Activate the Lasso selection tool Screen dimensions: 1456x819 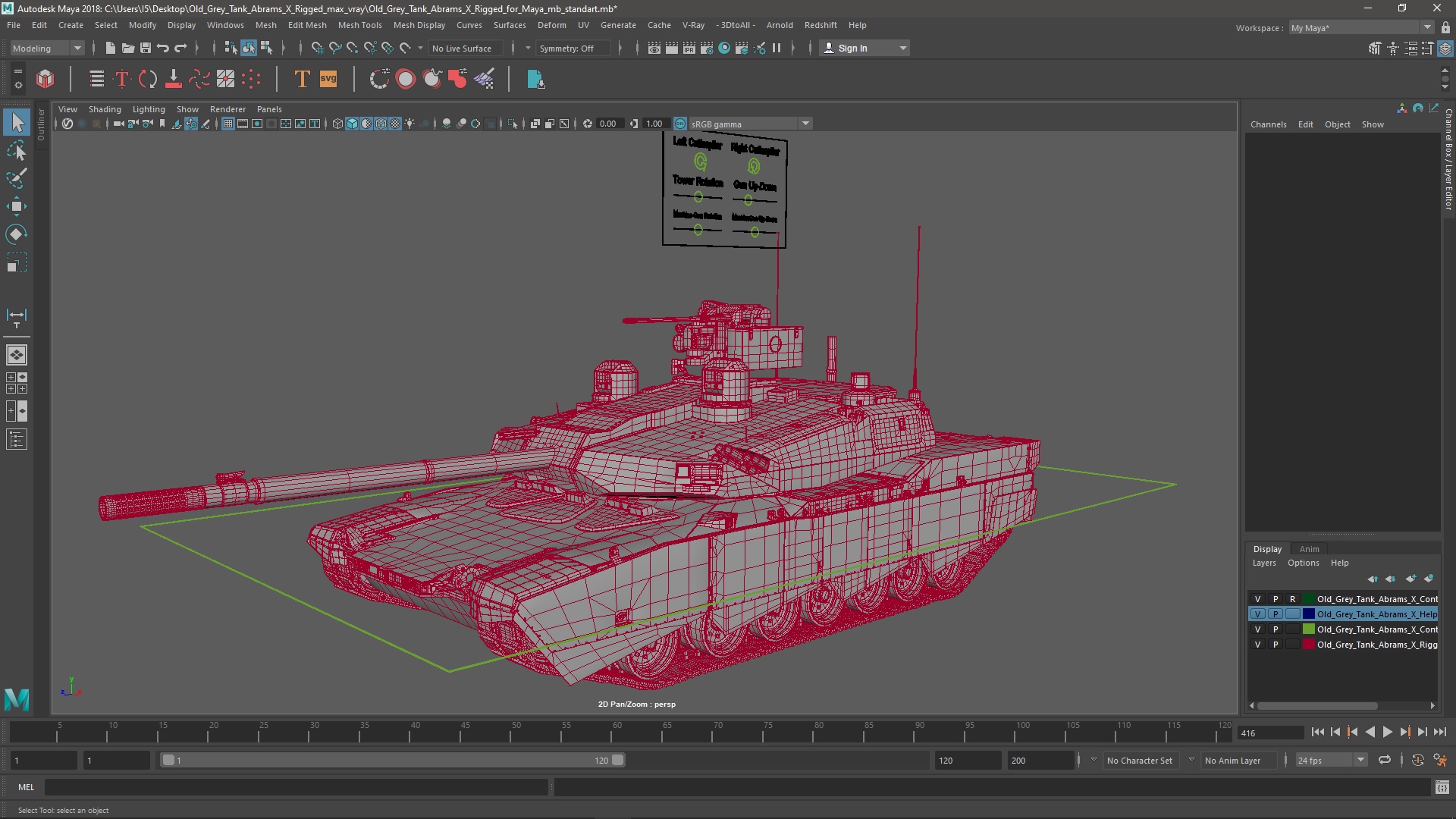click(x=16, y=151)
